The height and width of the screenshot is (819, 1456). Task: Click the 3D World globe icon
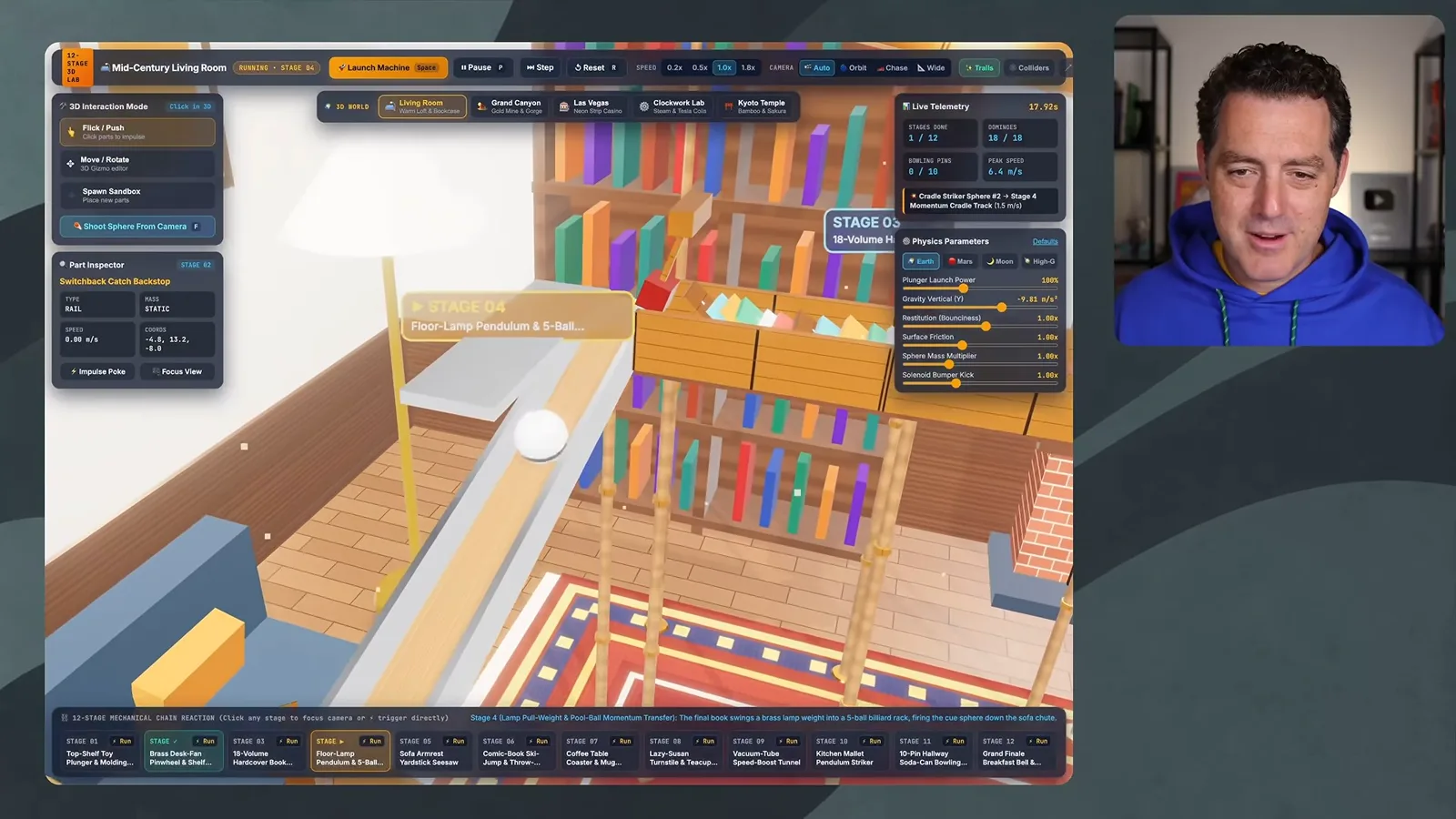pyautogui.click(x=329, y=106)
